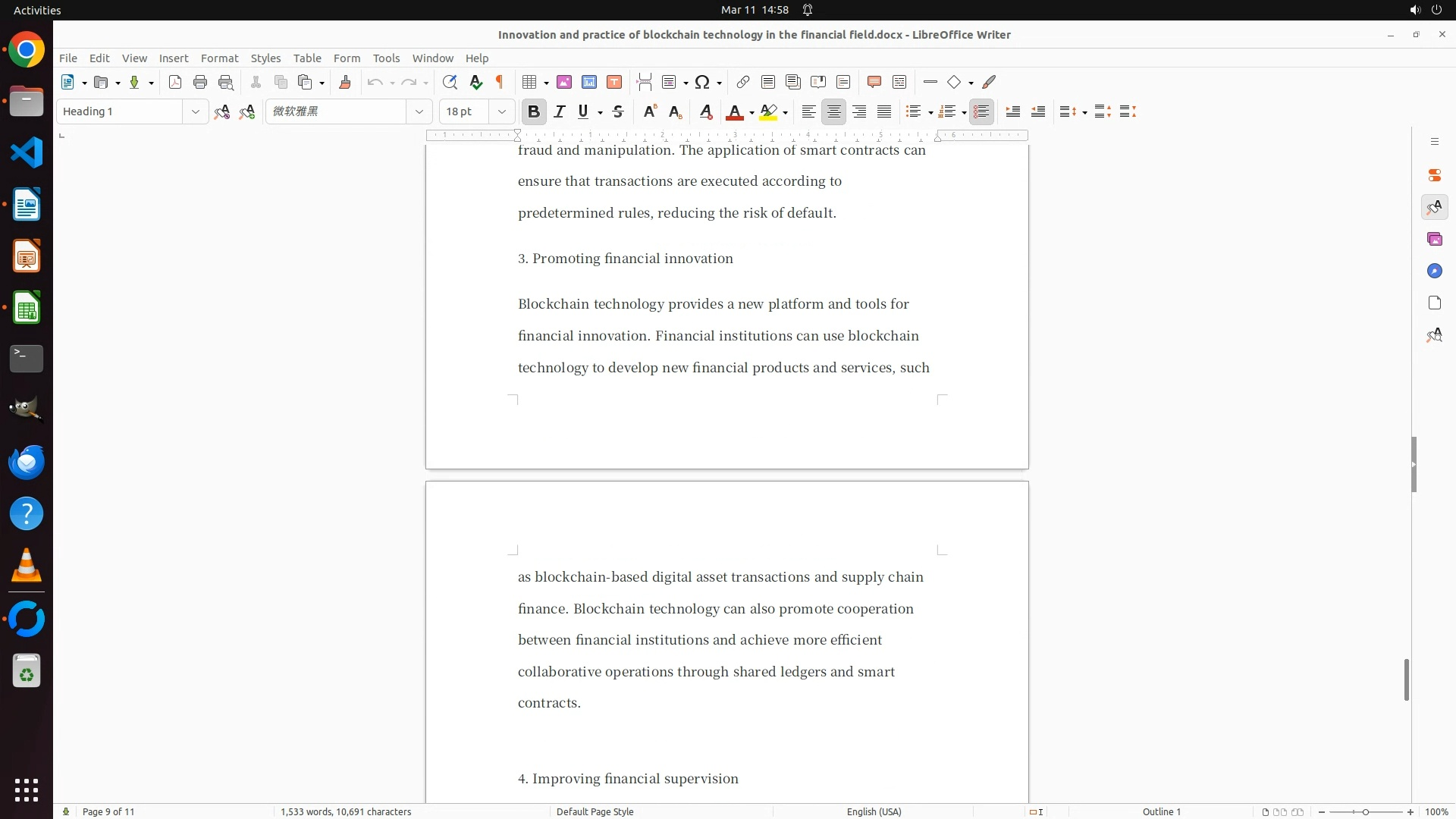Viewport: 1456px width, 819px height.
Task: Open the Gallery sidebar panel
Action: click(1434, 240)
